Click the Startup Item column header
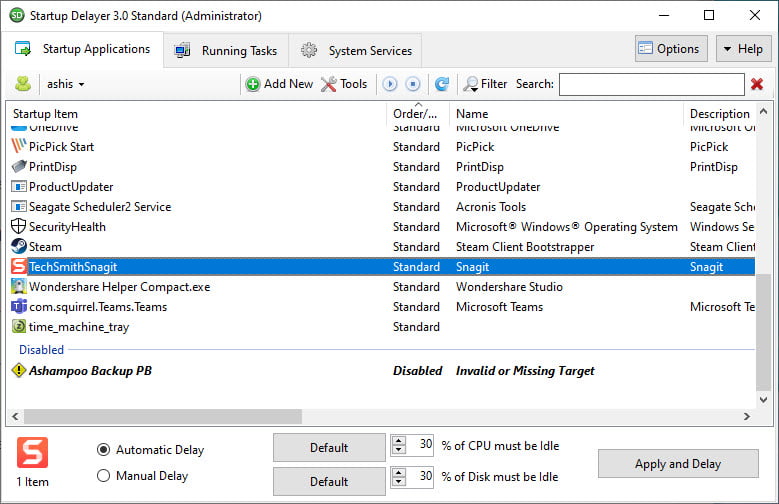779x504 pixels. tap(197, 113)
